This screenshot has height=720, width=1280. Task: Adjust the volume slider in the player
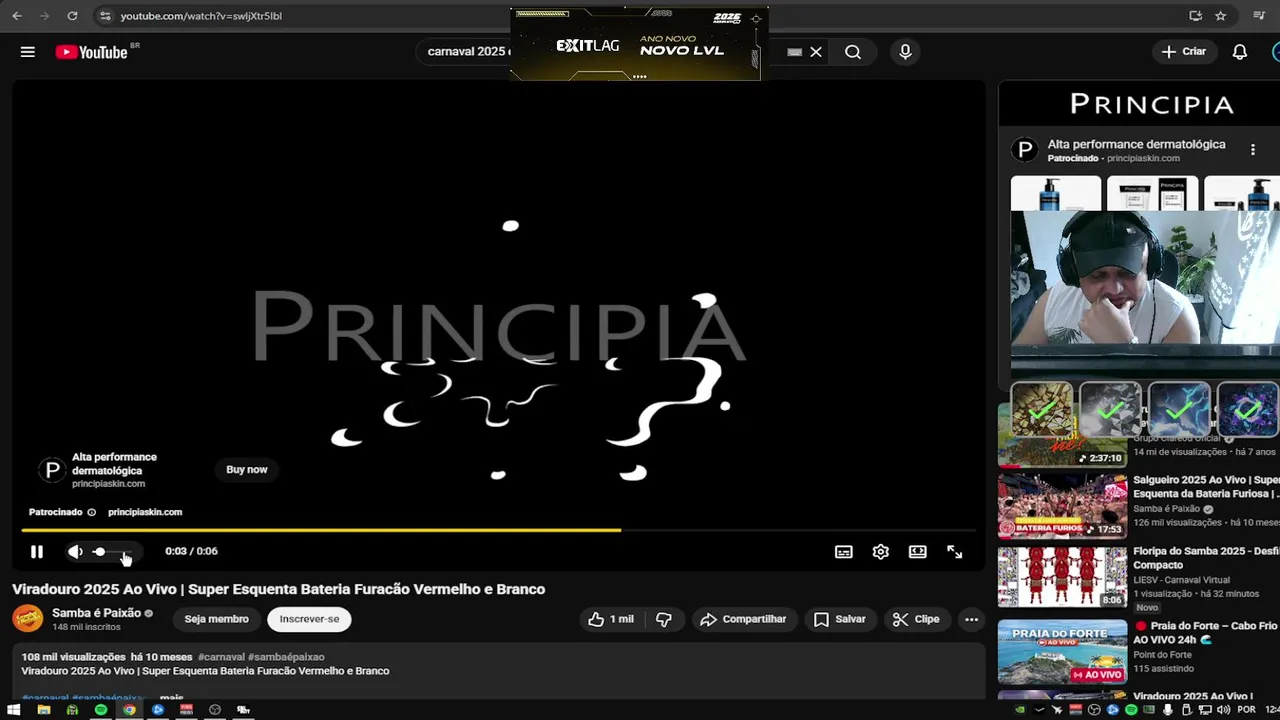click(x=112, y=551)
